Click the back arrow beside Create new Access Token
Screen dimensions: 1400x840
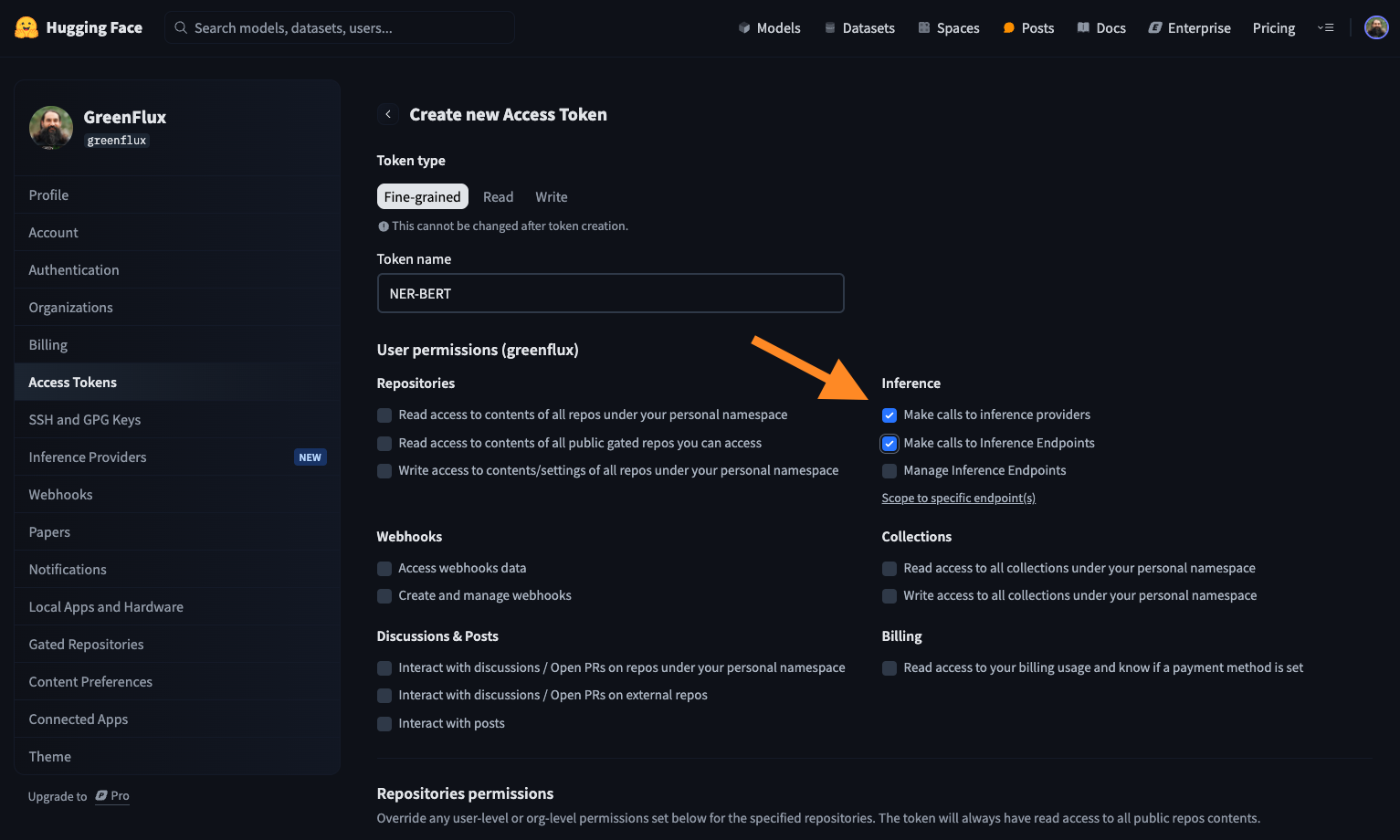pyautogui.click(x=388, y=114)
